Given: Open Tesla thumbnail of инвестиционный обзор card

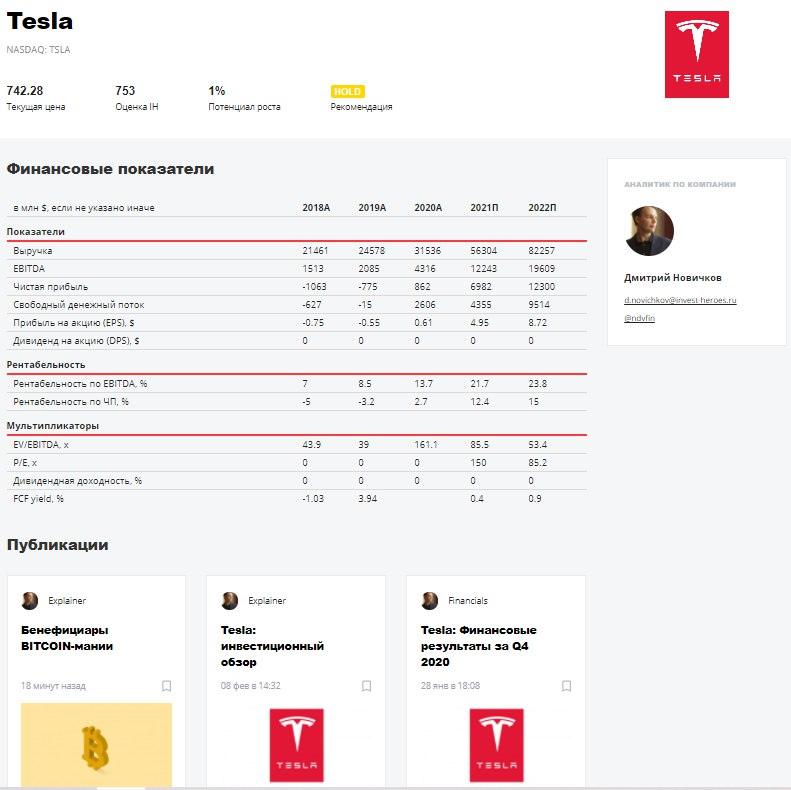Looking at the screenshot, I should pyautogui.click(x=297, y=746).
